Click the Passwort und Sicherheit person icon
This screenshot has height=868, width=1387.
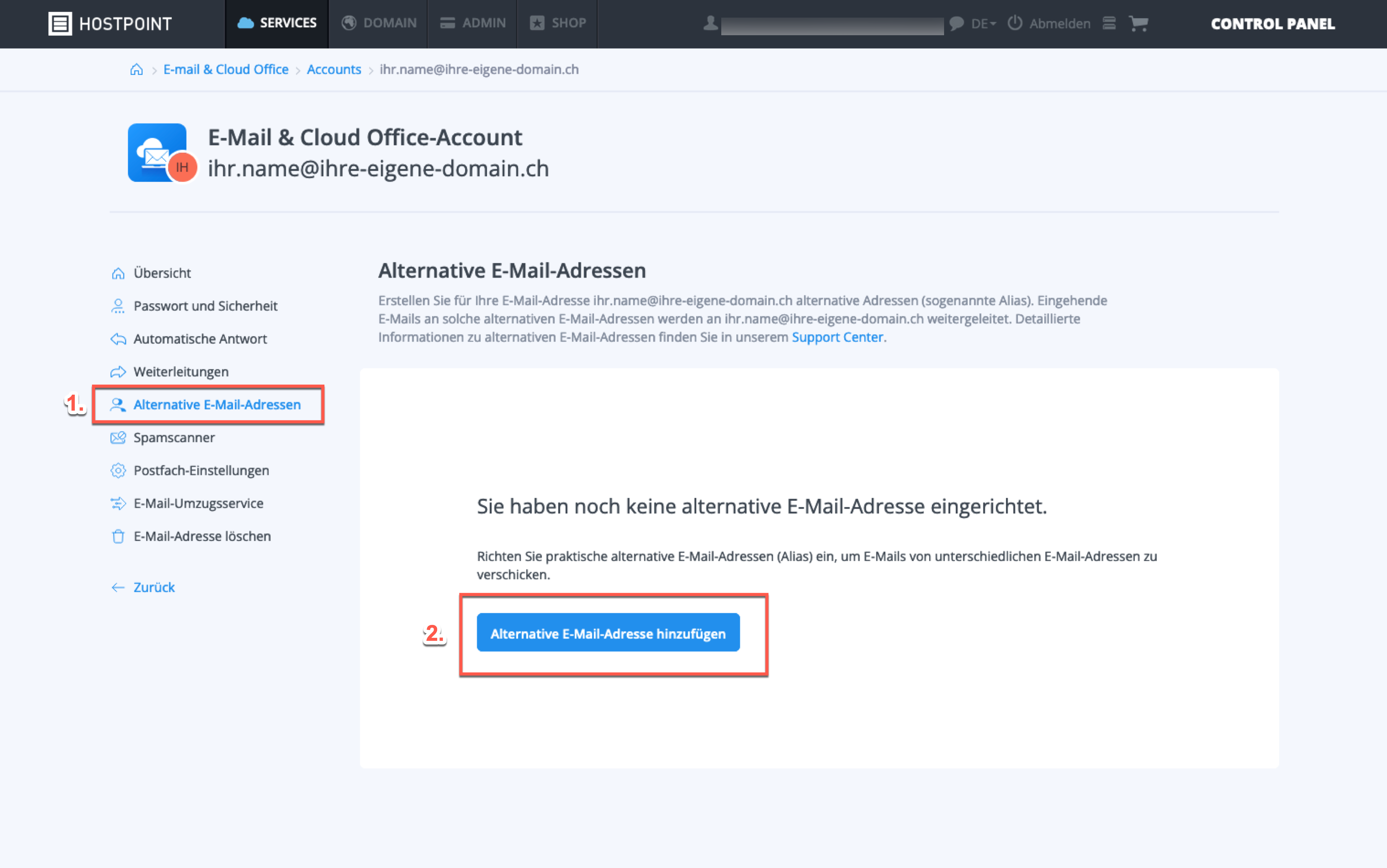[x=118, y=306]
